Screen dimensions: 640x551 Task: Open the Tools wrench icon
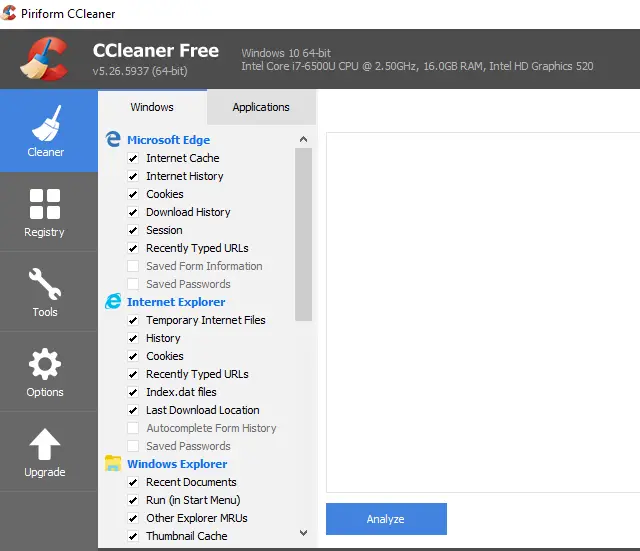tap(45, 284)
